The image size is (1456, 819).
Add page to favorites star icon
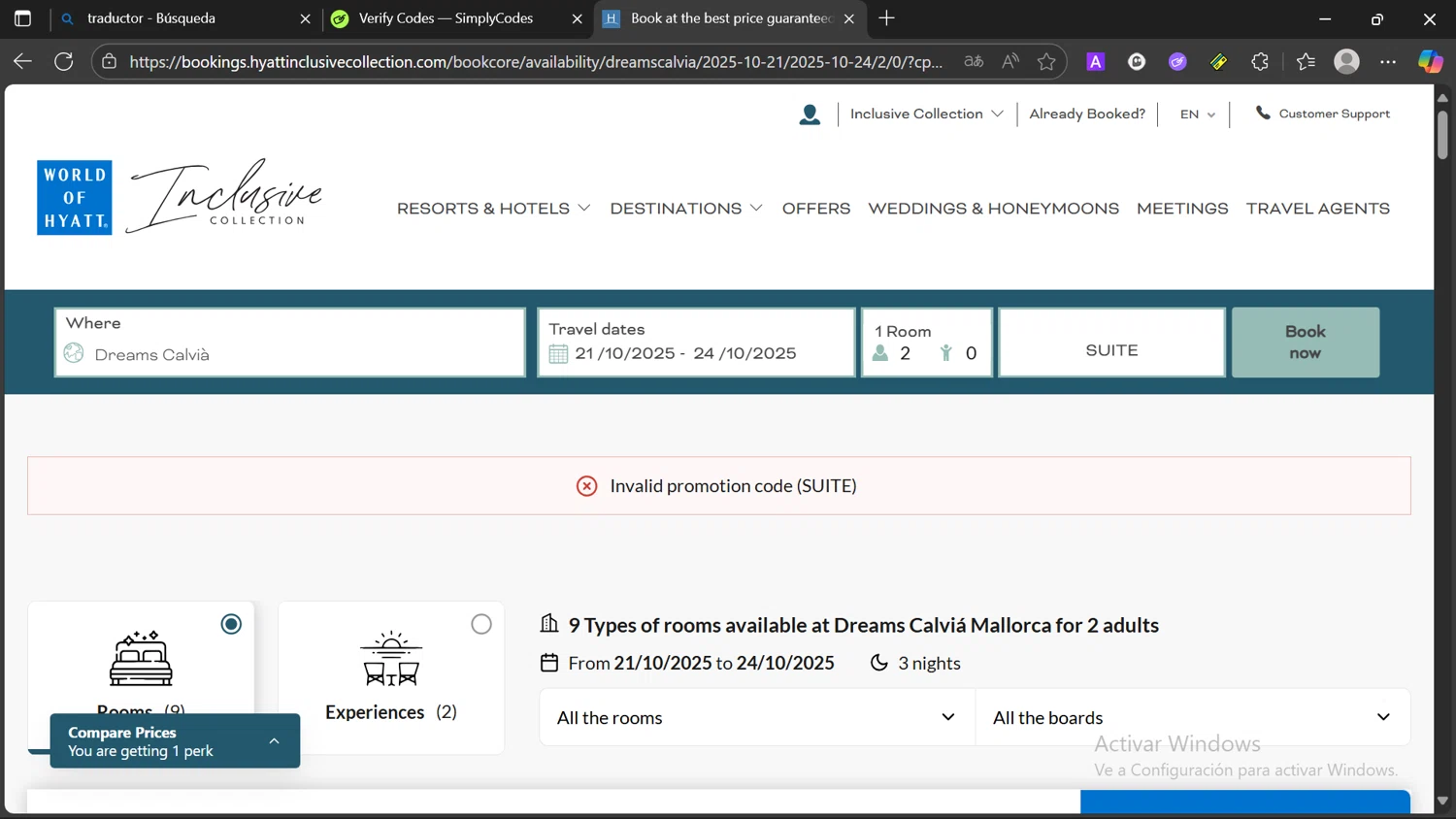pyautogui.click(x=1046, y=62)
